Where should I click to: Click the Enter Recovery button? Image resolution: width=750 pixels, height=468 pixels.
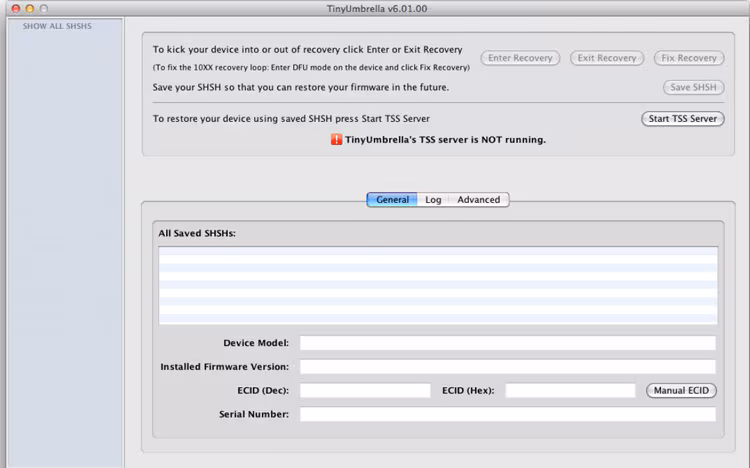pyautogui.click(x=520, y=58)
